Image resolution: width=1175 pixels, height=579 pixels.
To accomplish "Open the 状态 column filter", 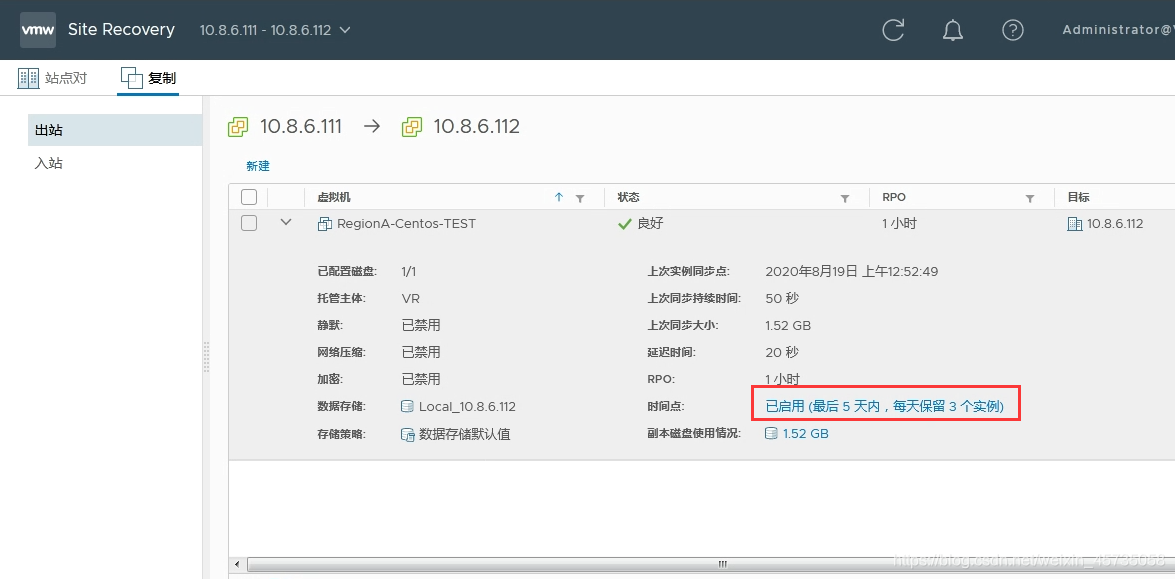I will pos(845,198).
